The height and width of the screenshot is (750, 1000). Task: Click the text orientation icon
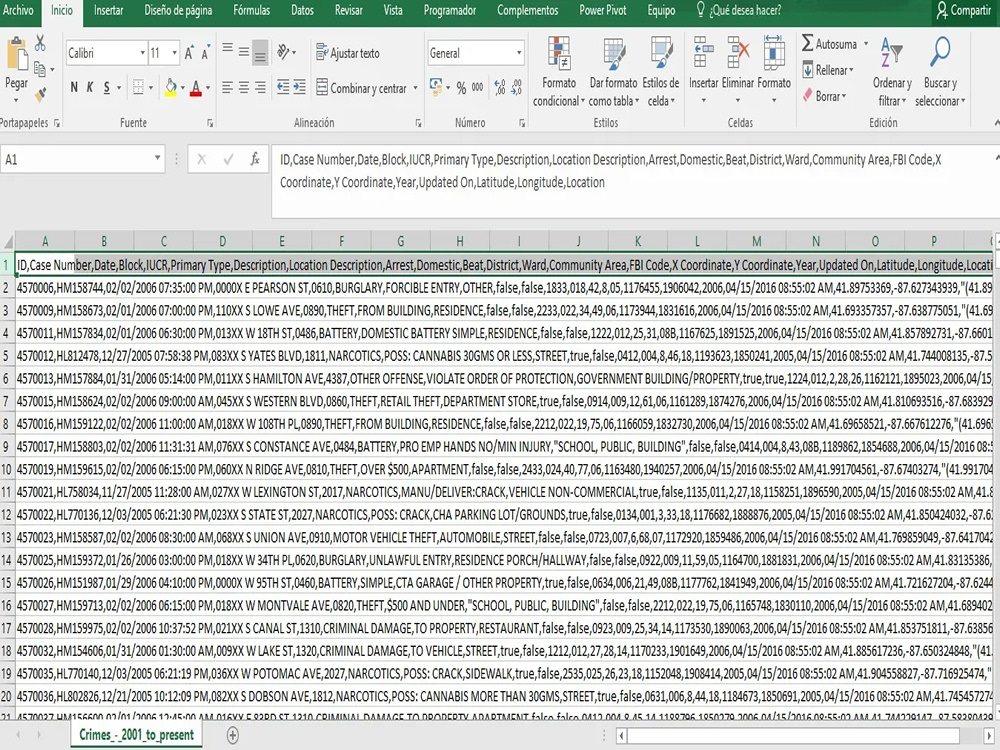pyautogui.click(x=283, y=52)
